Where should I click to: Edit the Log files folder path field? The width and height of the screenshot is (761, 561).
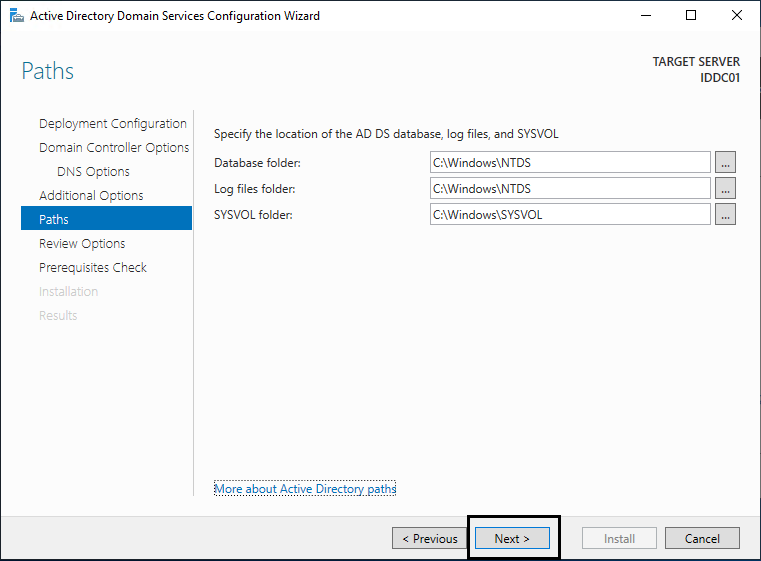pyautogui.click(x=570, y=188)
